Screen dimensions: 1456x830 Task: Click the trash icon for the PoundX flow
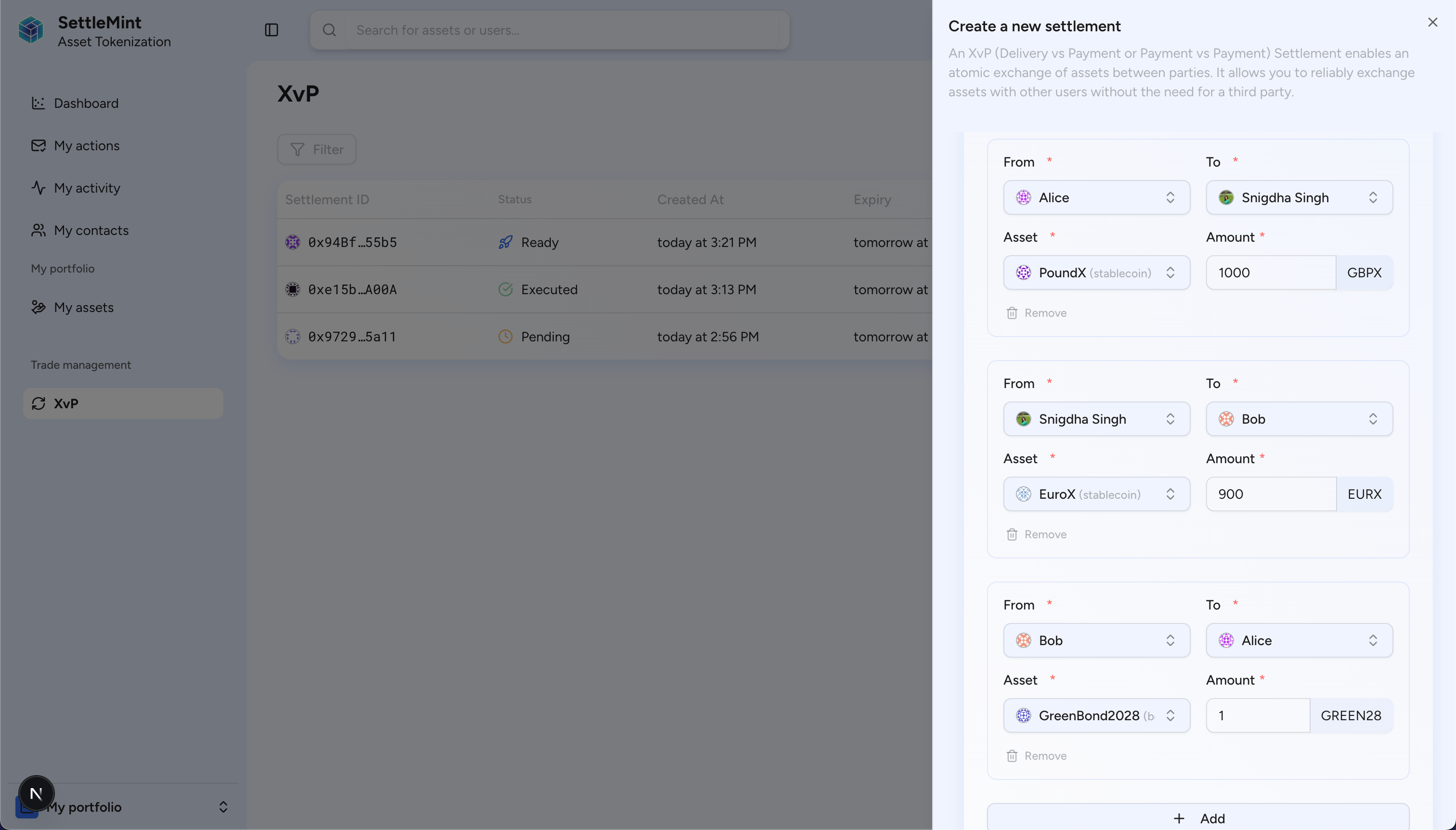(x=1012, y=313)
